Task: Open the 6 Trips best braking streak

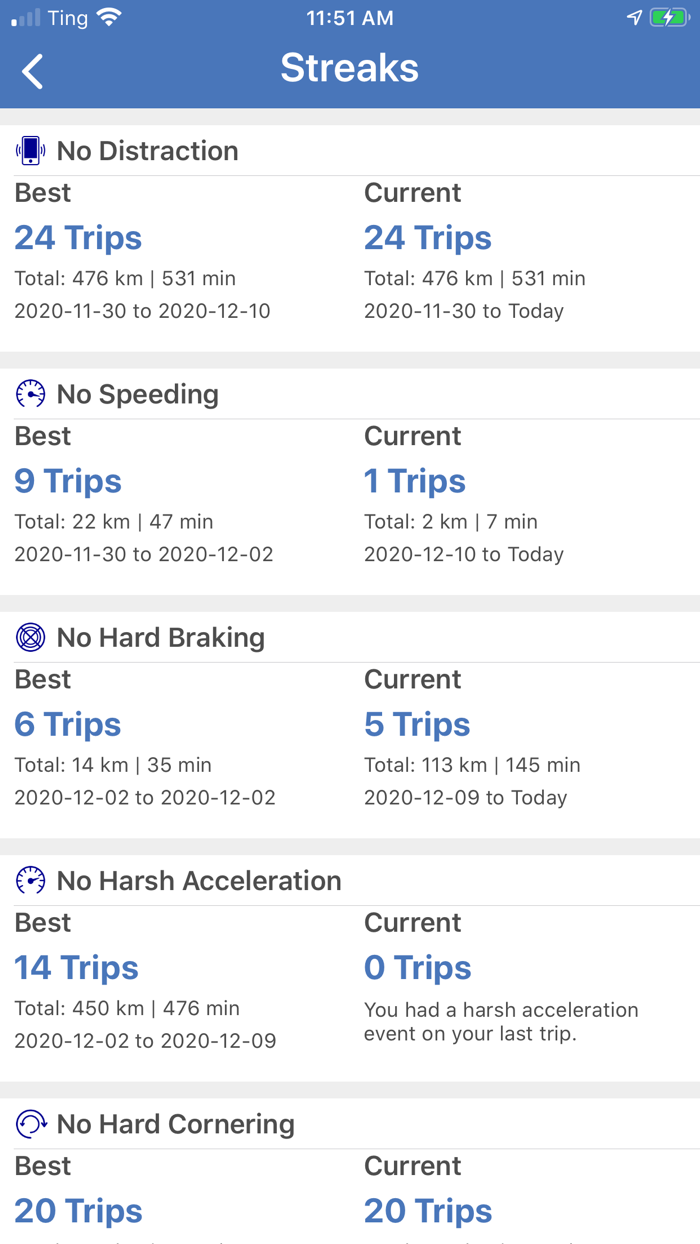Action: [x=67, y=724]
